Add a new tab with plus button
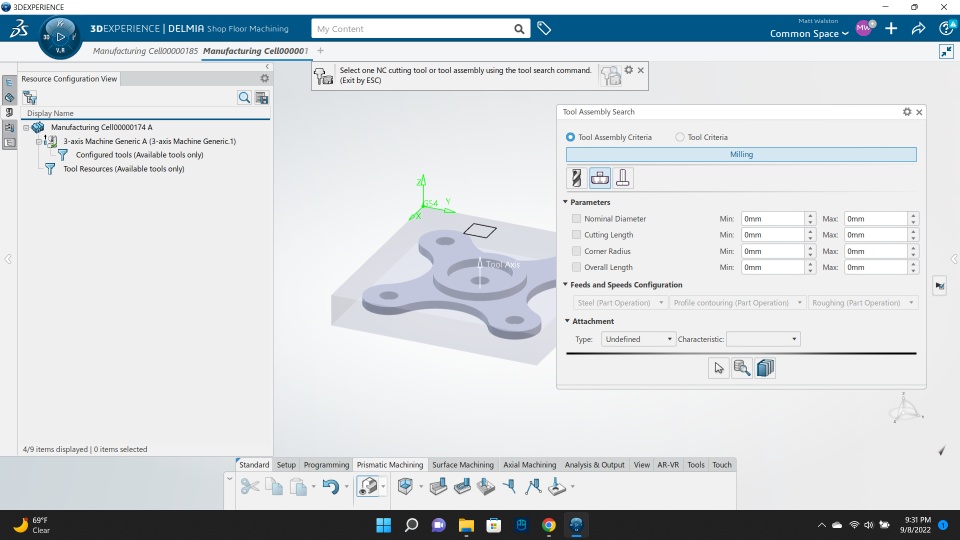 (x=320, y=51)
